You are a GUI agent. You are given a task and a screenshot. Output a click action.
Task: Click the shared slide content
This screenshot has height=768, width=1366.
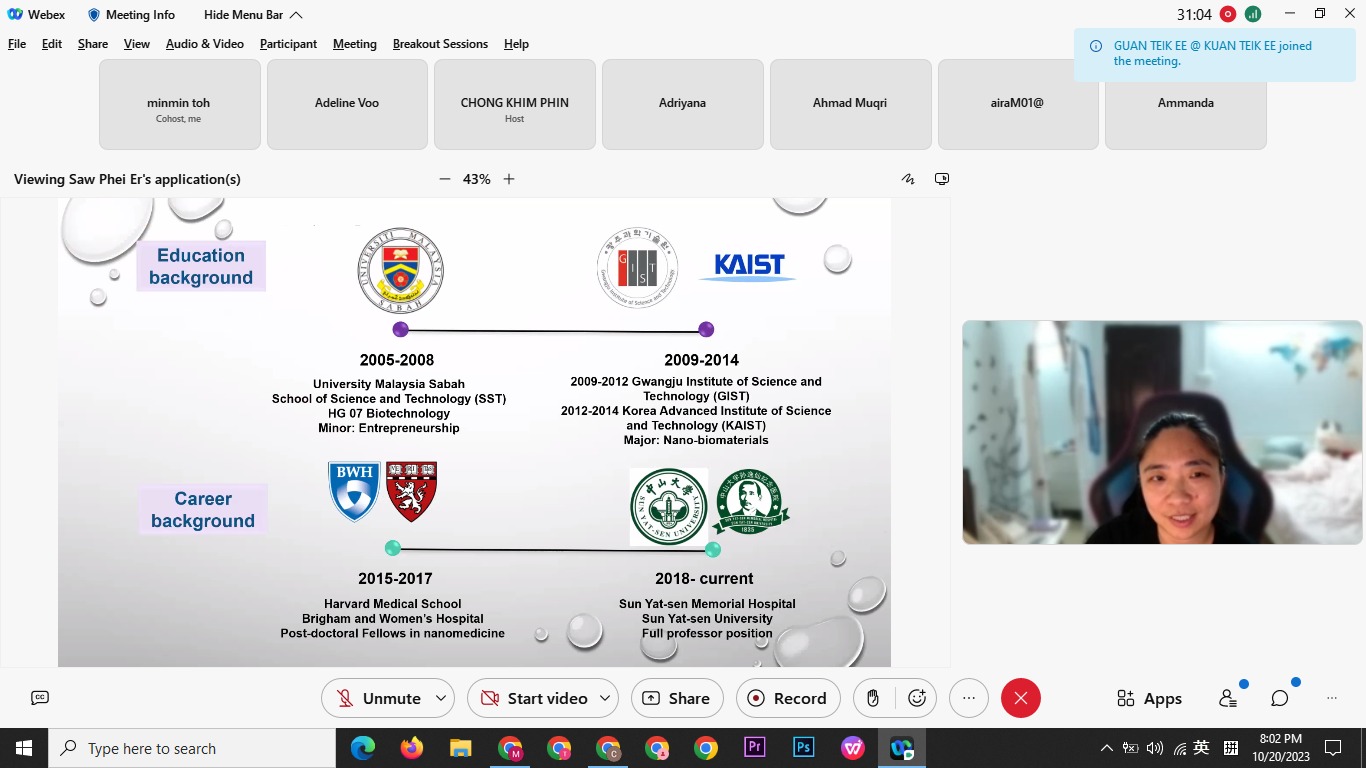coord(474,432)
